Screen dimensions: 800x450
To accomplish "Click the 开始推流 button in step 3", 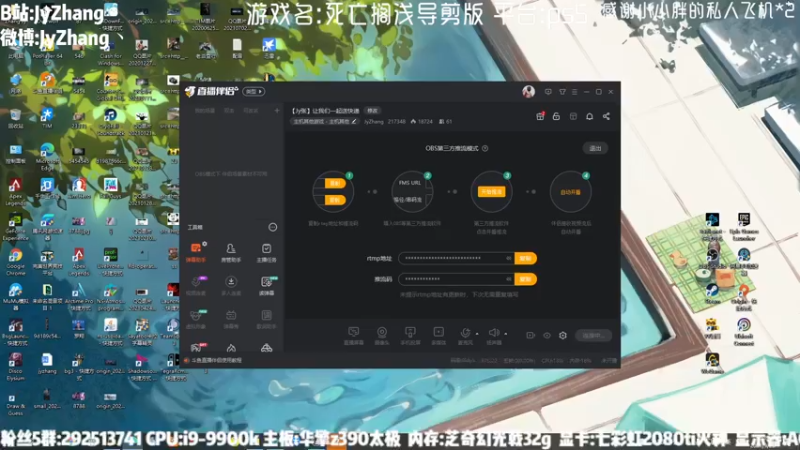I will click(491, 192).
